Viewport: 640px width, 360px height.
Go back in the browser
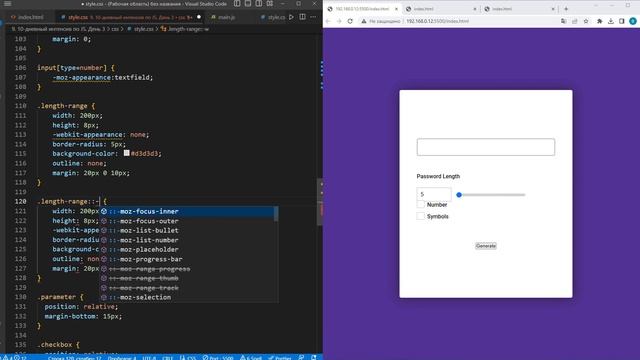(328, 21)
